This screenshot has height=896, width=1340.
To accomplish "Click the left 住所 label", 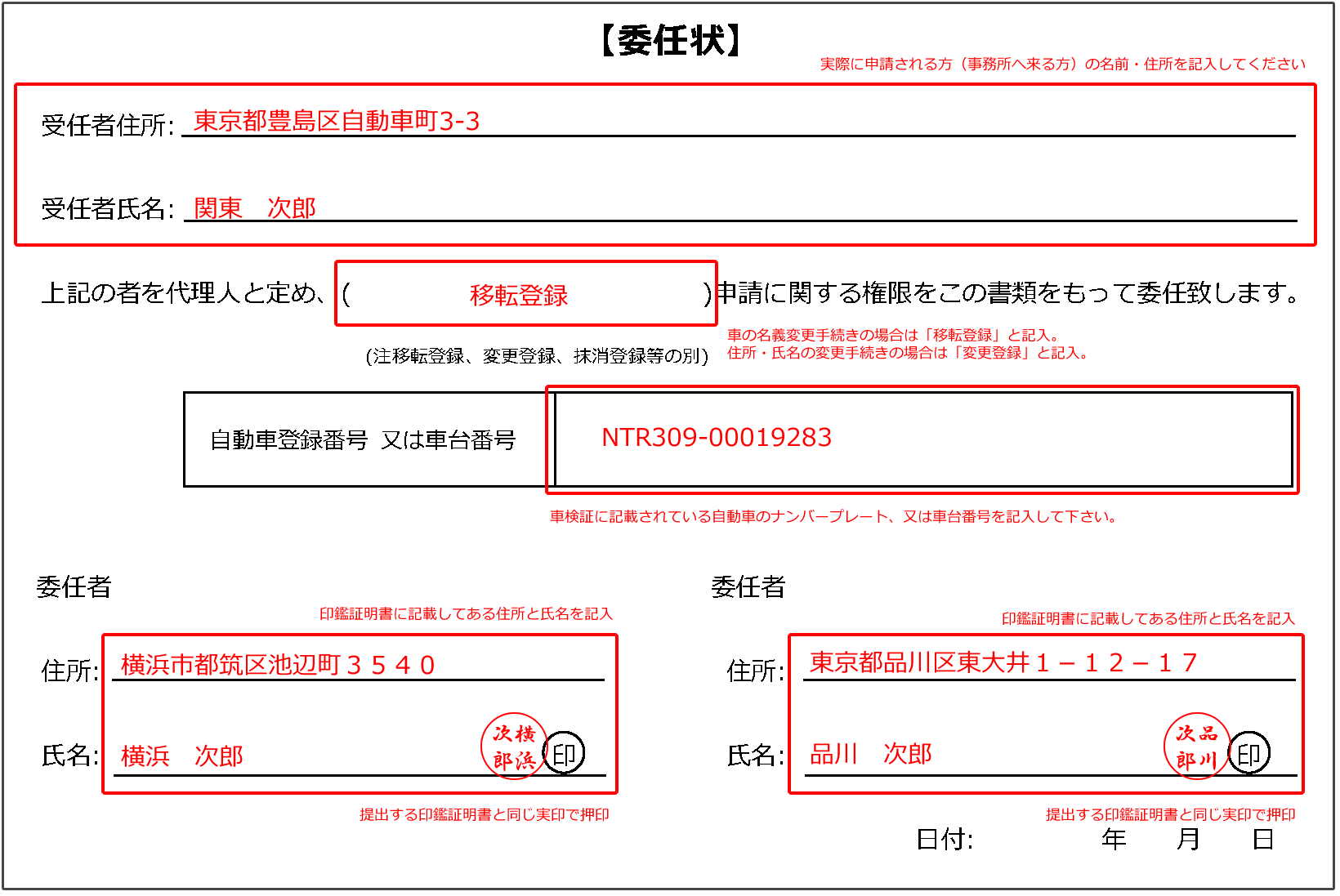I will (x=70, y=671).
